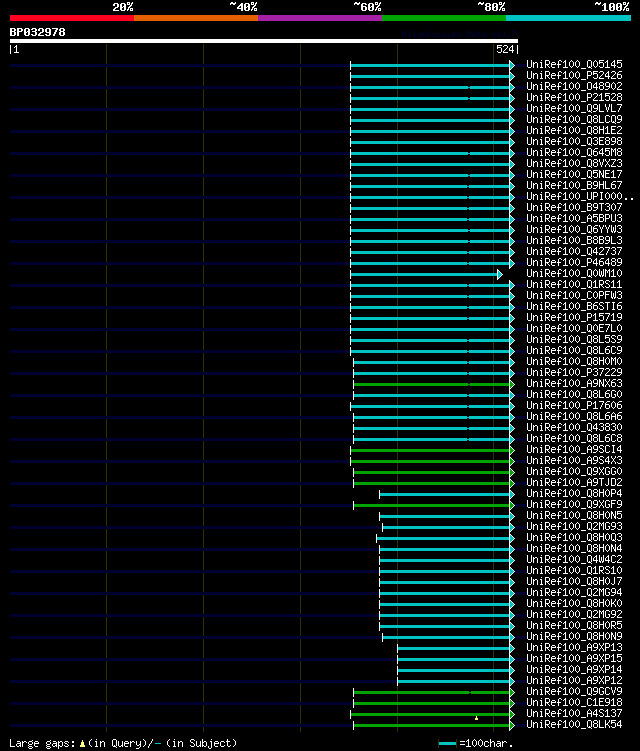640x751 pixels.
Task: Click the UniRef100_P21528 label
Action: [574, 97]
